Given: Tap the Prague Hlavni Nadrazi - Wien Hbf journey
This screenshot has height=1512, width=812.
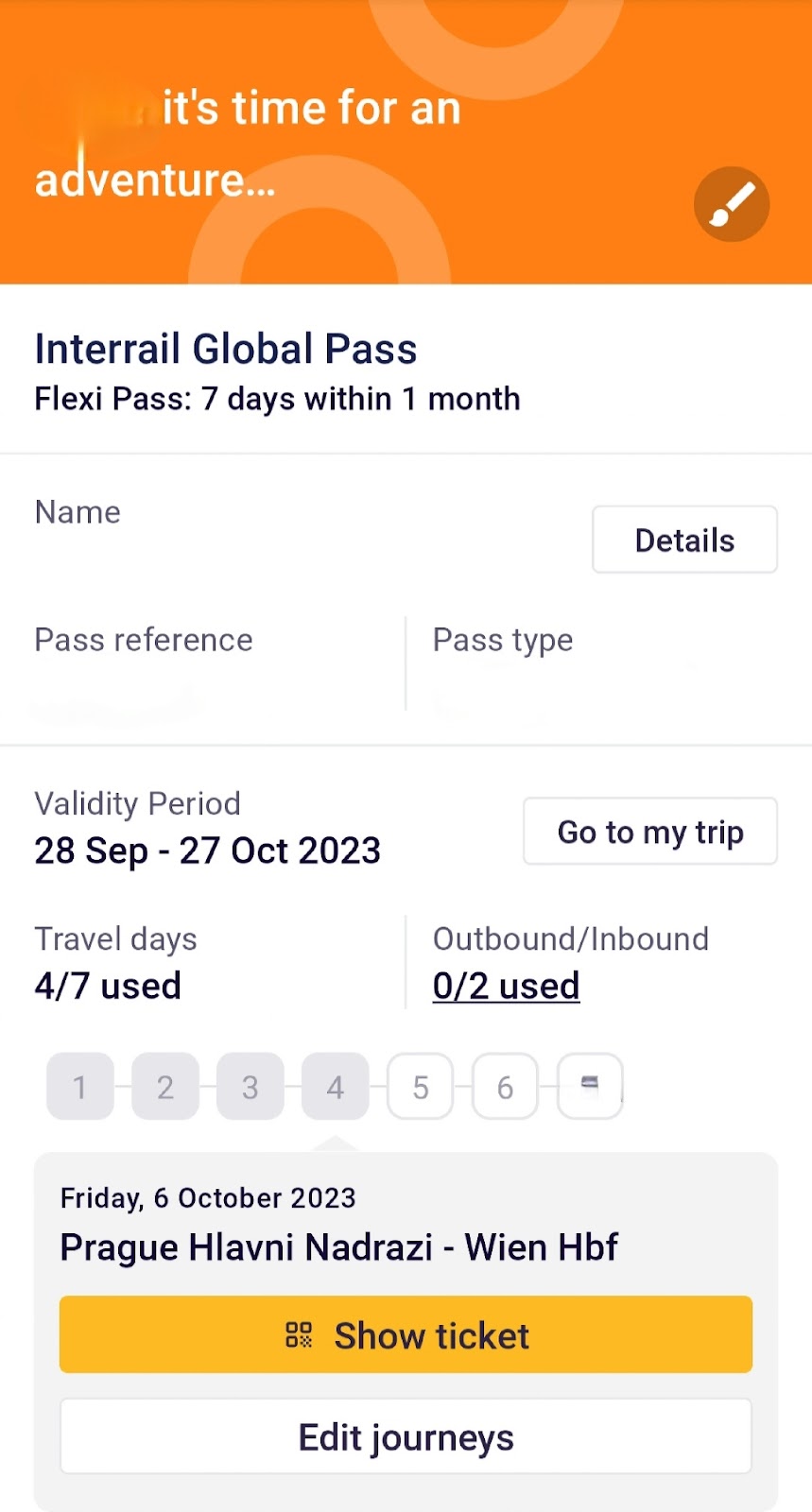Looking at the screenshot, I should pyautogui.click(x=338, y=1247).
